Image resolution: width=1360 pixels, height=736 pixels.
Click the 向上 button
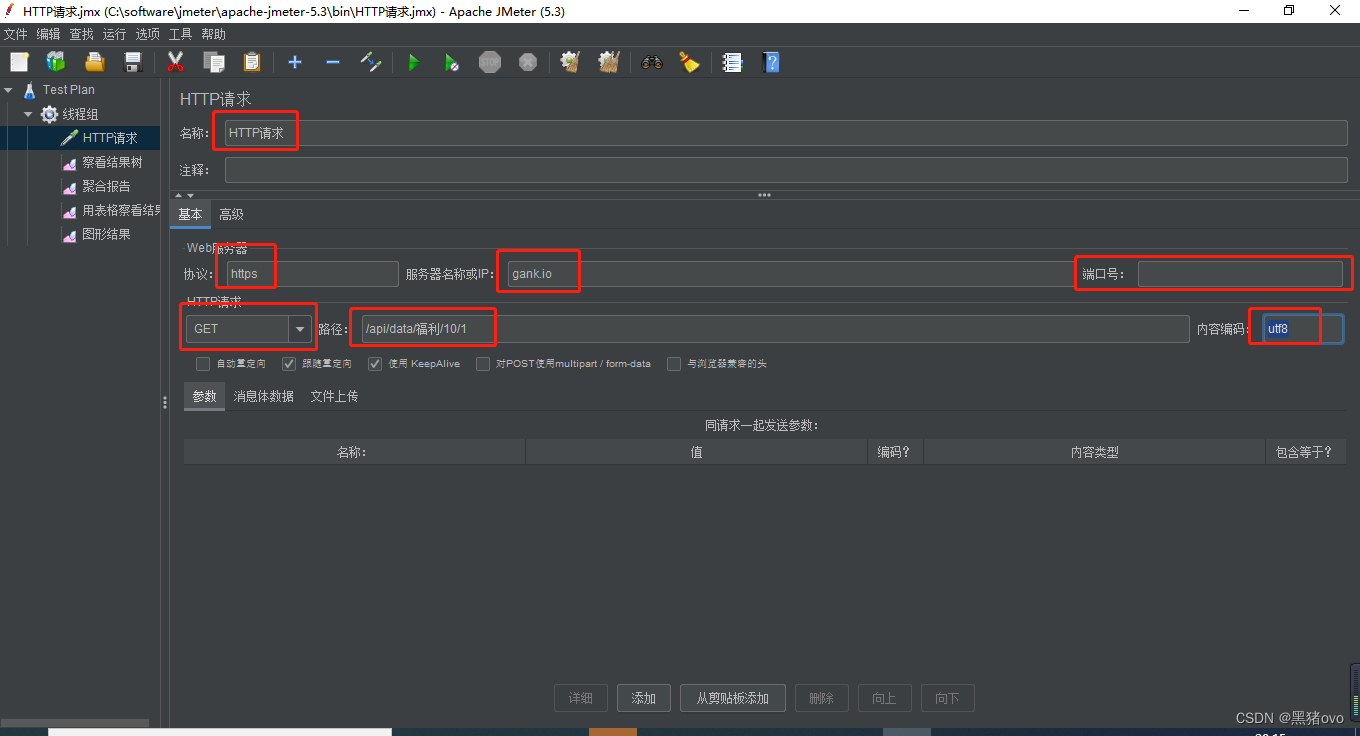(x=884, y=698)
